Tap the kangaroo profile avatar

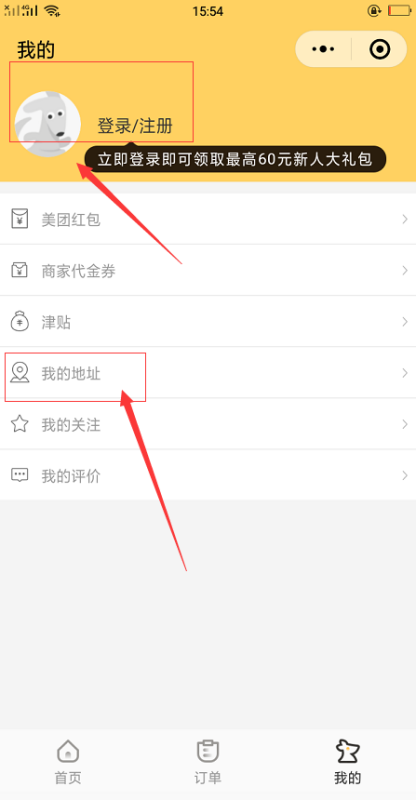tap(47, 124)
